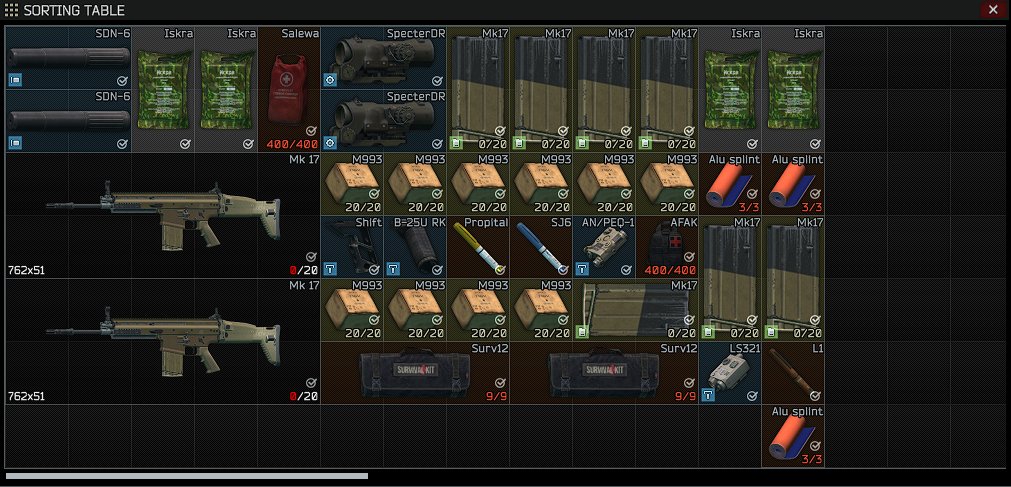Select the Iskra ration next to Salewa
The width and height of the screenshot is (1011, 487).
[x=226, y=89]
